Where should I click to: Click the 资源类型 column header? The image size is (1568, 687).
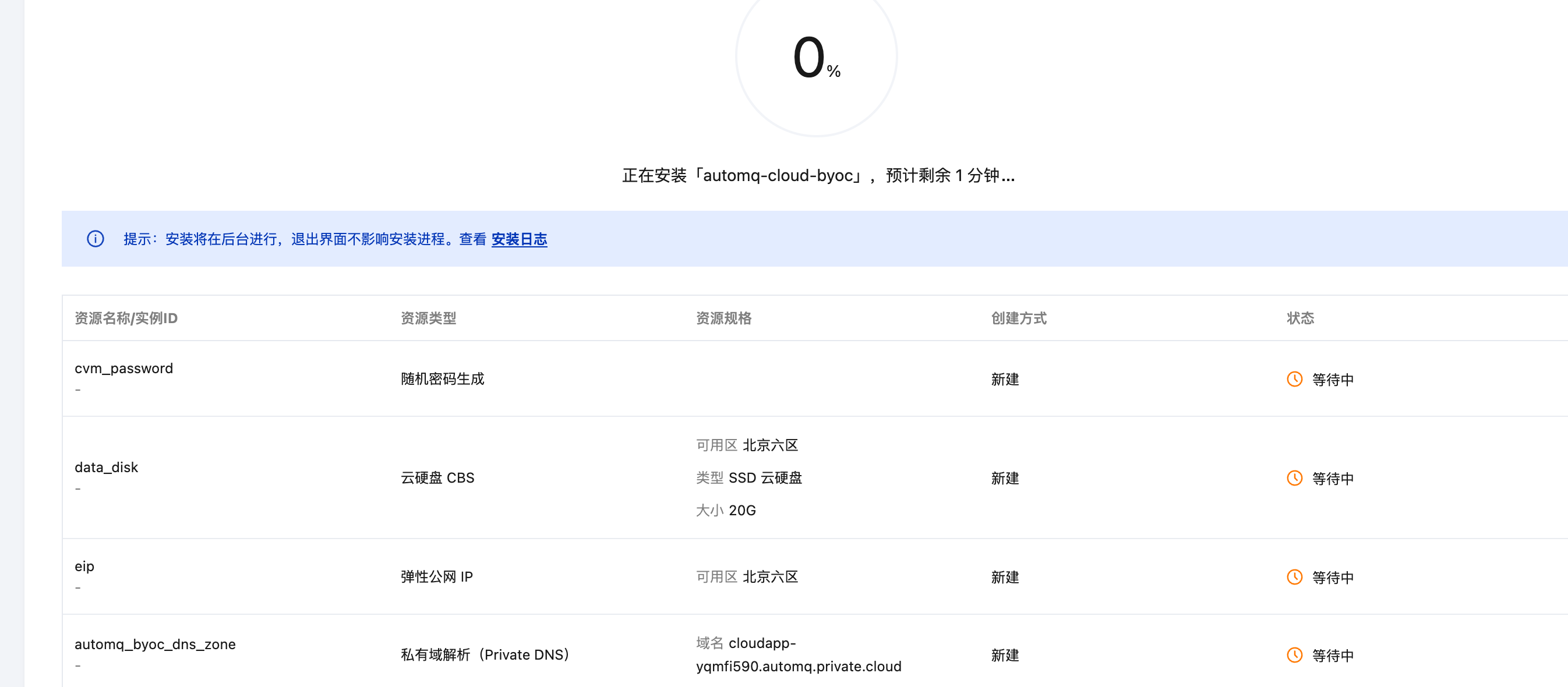428,318
